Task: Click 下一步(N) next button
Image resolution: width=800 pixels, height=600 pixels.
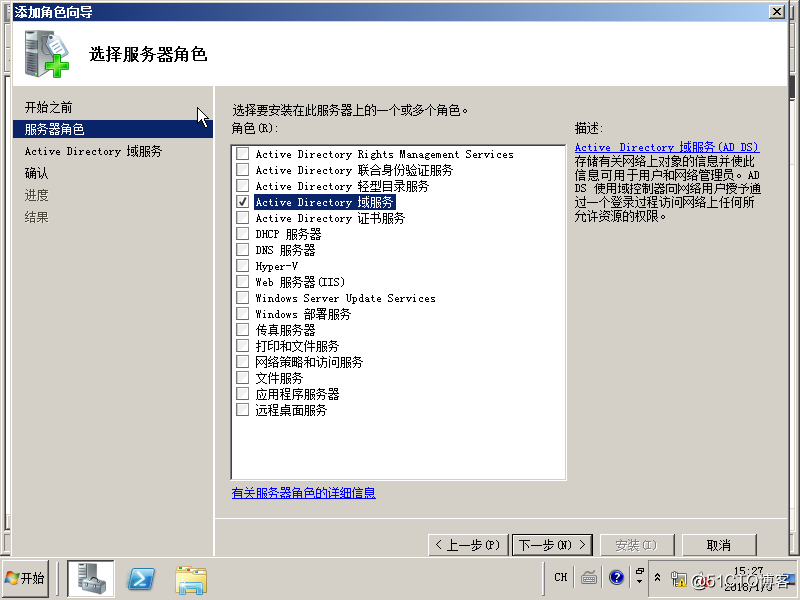Action: [x=553, y=545]
